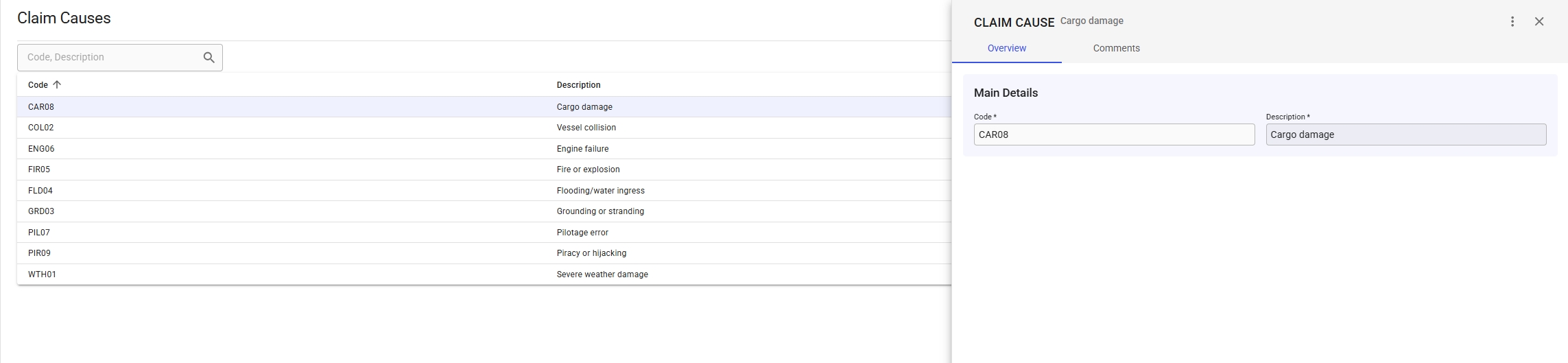Sort by the Description column header
The image size is (1568, 363).
578,85
